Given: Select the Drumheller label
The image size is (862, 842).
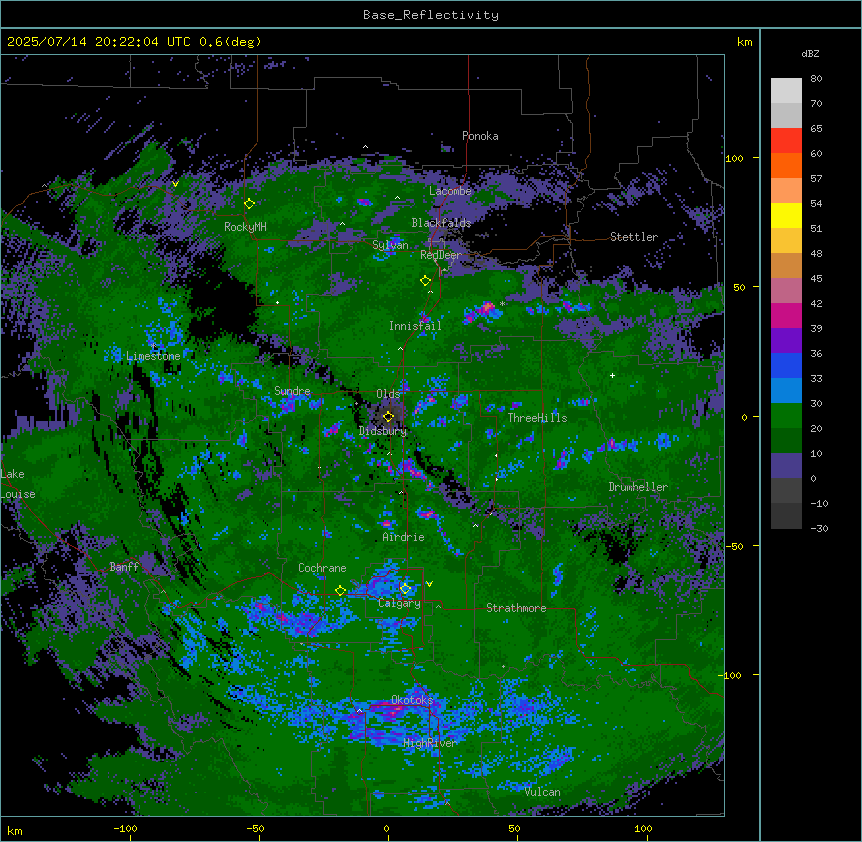Looking at the screenshot, I should (x=638, y=487).
